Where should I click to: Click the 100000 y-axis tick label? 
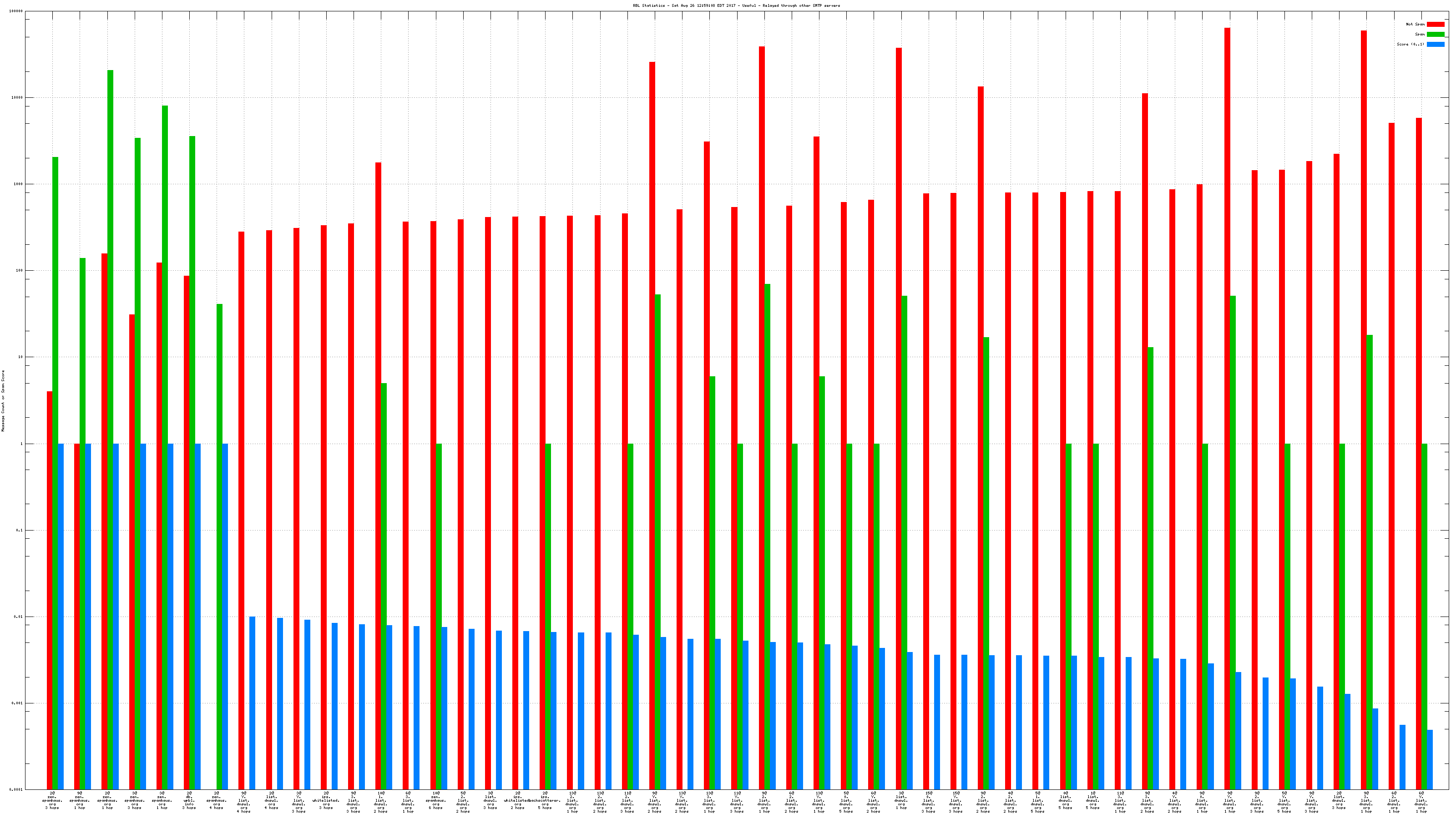pyautogui.click(x=16, y=11)
